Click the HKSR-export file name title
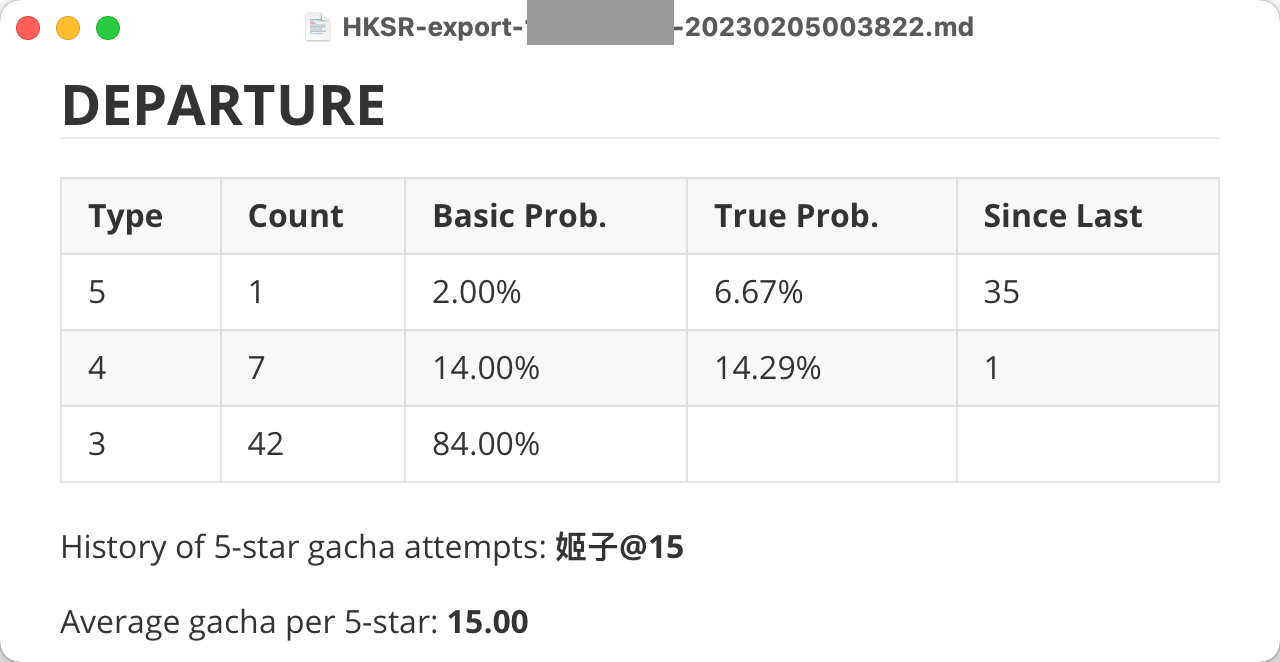 pyautogui.click(x=658, y=27)
